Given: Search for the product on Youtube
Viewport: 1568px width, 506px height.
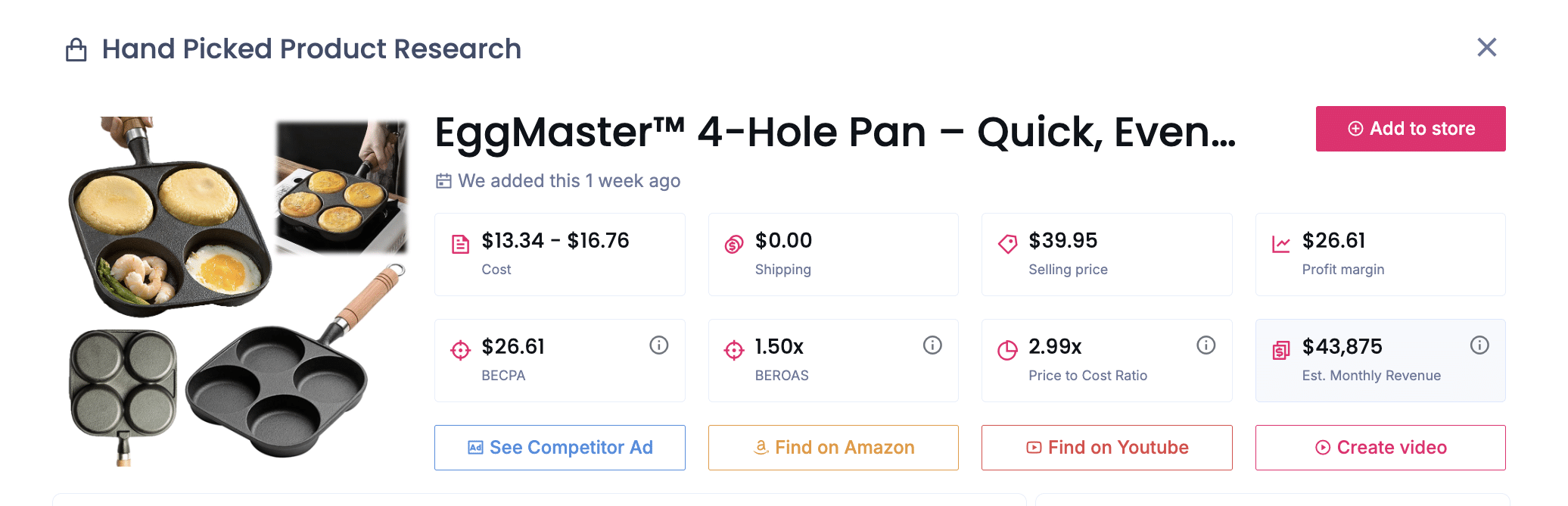Looking at the screenshot, I should 1107,448.
